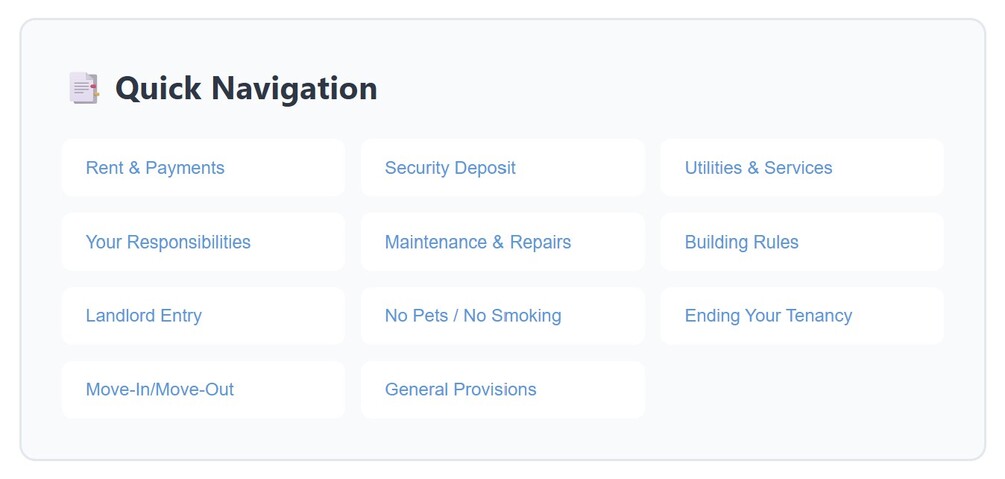Open the Rent & Payments section
Image resolution: width=1005 pixels, height=479 pixels.
pyautogui.click(x=155, y=168)
